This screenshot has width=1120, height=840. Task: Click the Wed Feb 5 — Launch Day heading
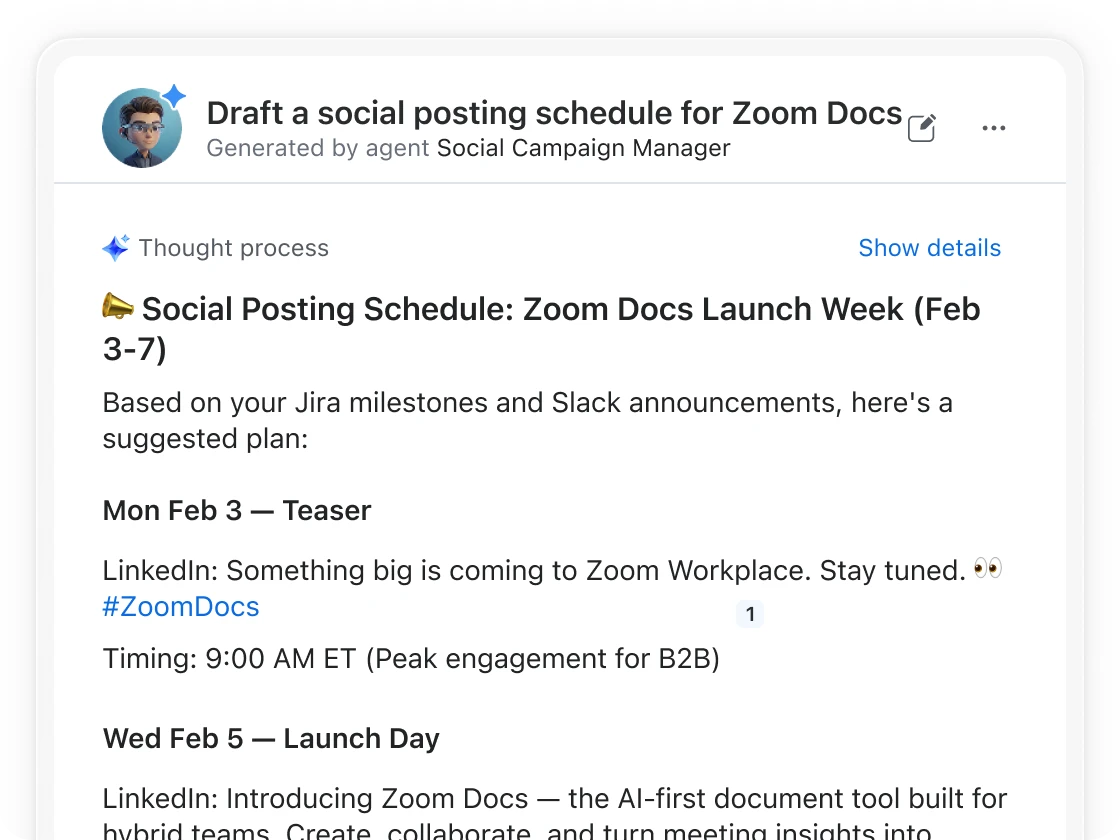click(271, 739)
